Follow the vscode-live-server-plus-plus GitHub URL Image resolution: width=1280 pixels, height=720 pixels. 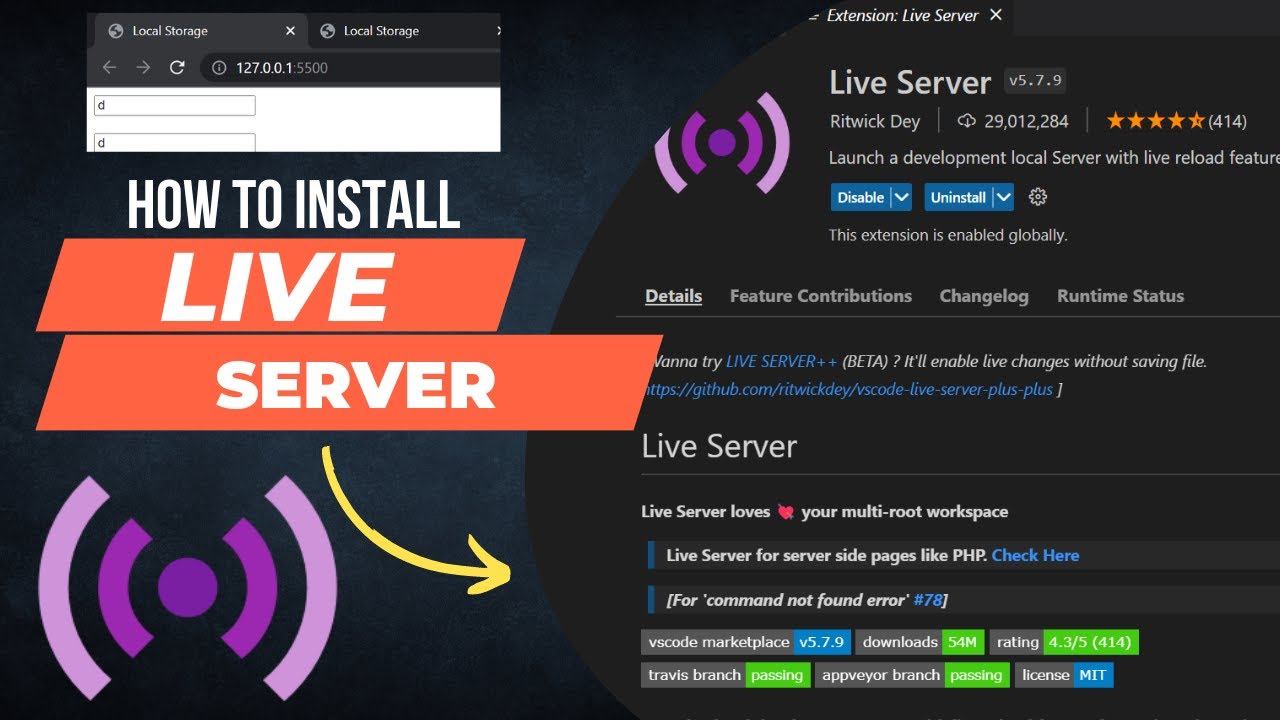(x=848, y=389)
